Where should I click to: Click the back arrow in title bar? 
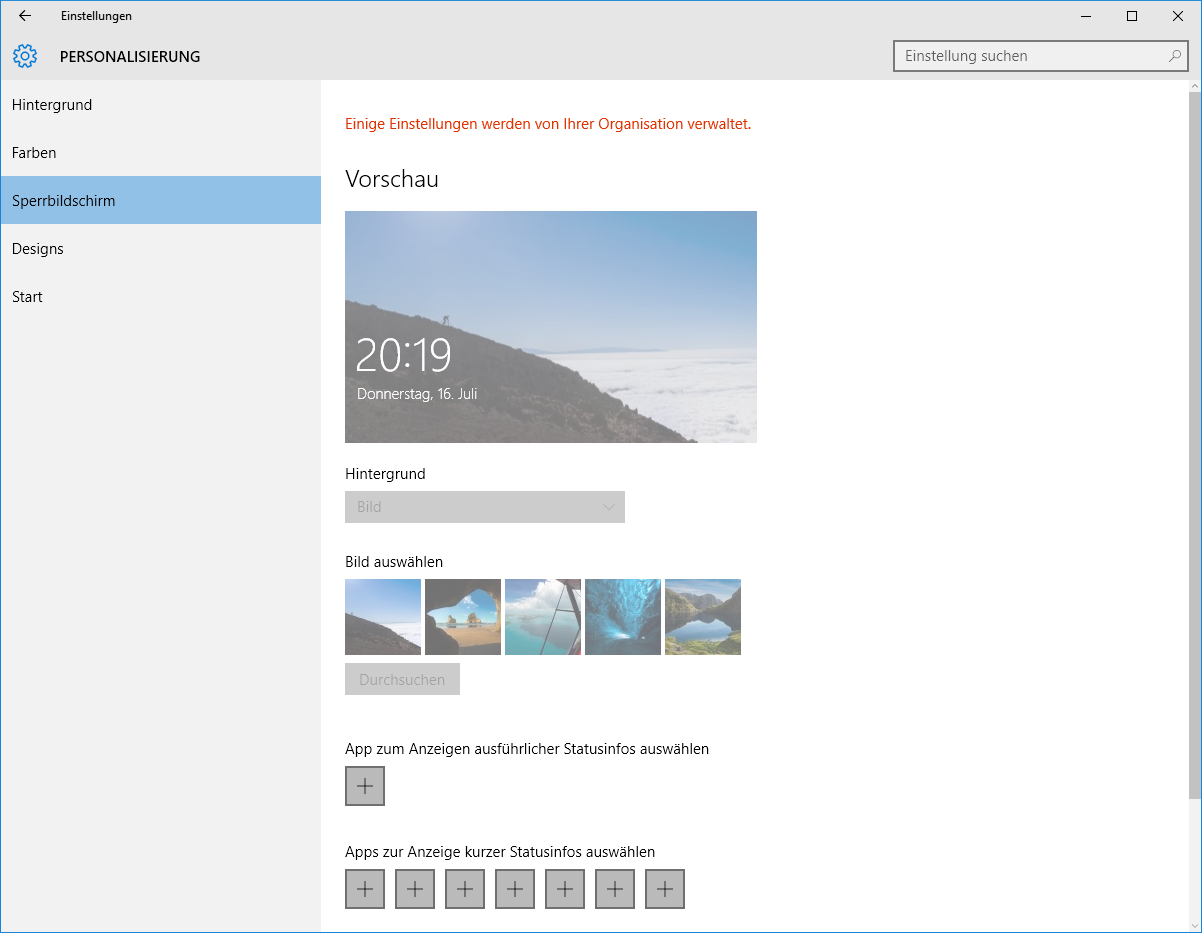coord(25,16)
